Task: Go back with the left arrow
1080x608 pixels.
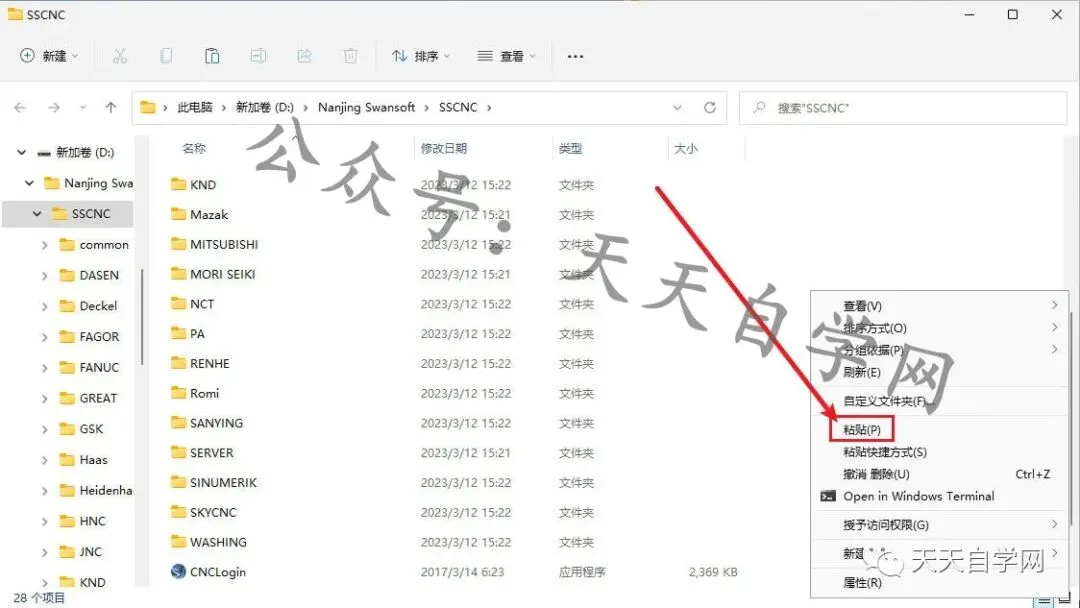Action: pos(20,107)
